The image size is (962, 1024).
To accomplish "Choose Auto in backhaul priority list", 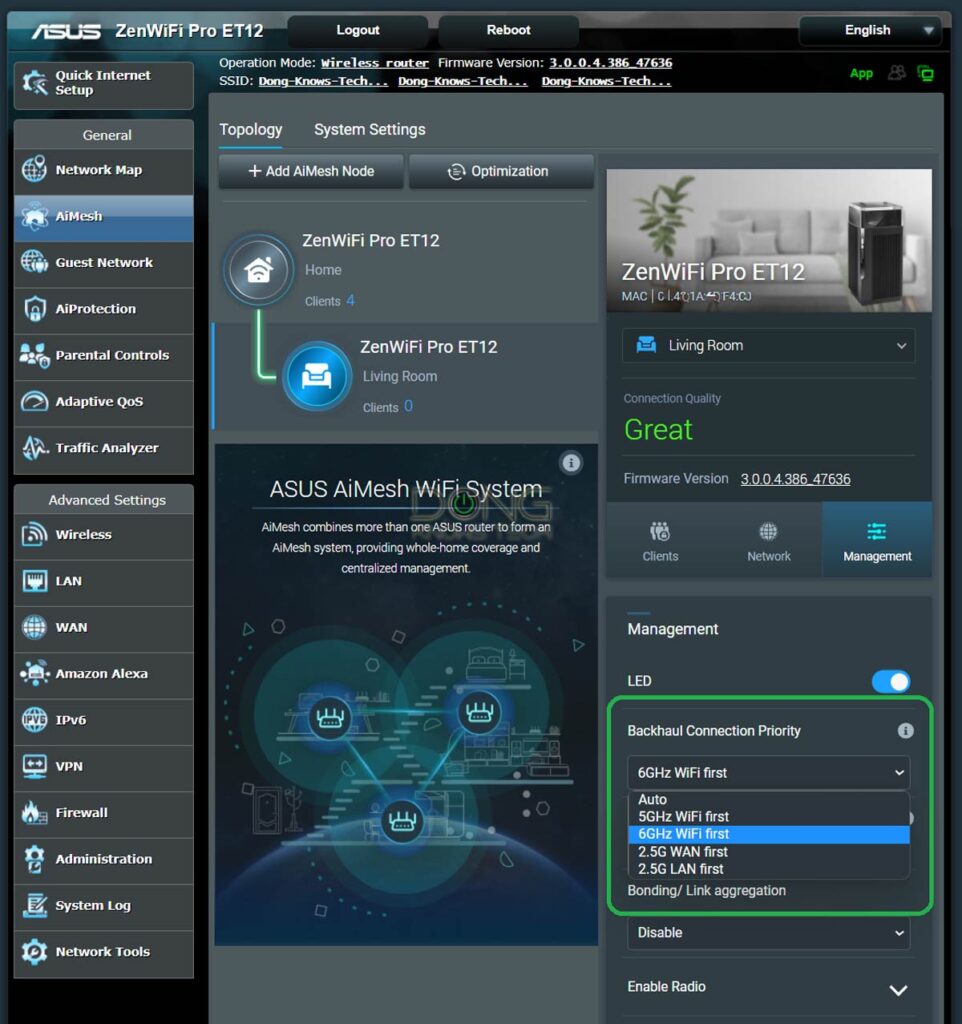I will pyautogui.click(x=768, y=799).
